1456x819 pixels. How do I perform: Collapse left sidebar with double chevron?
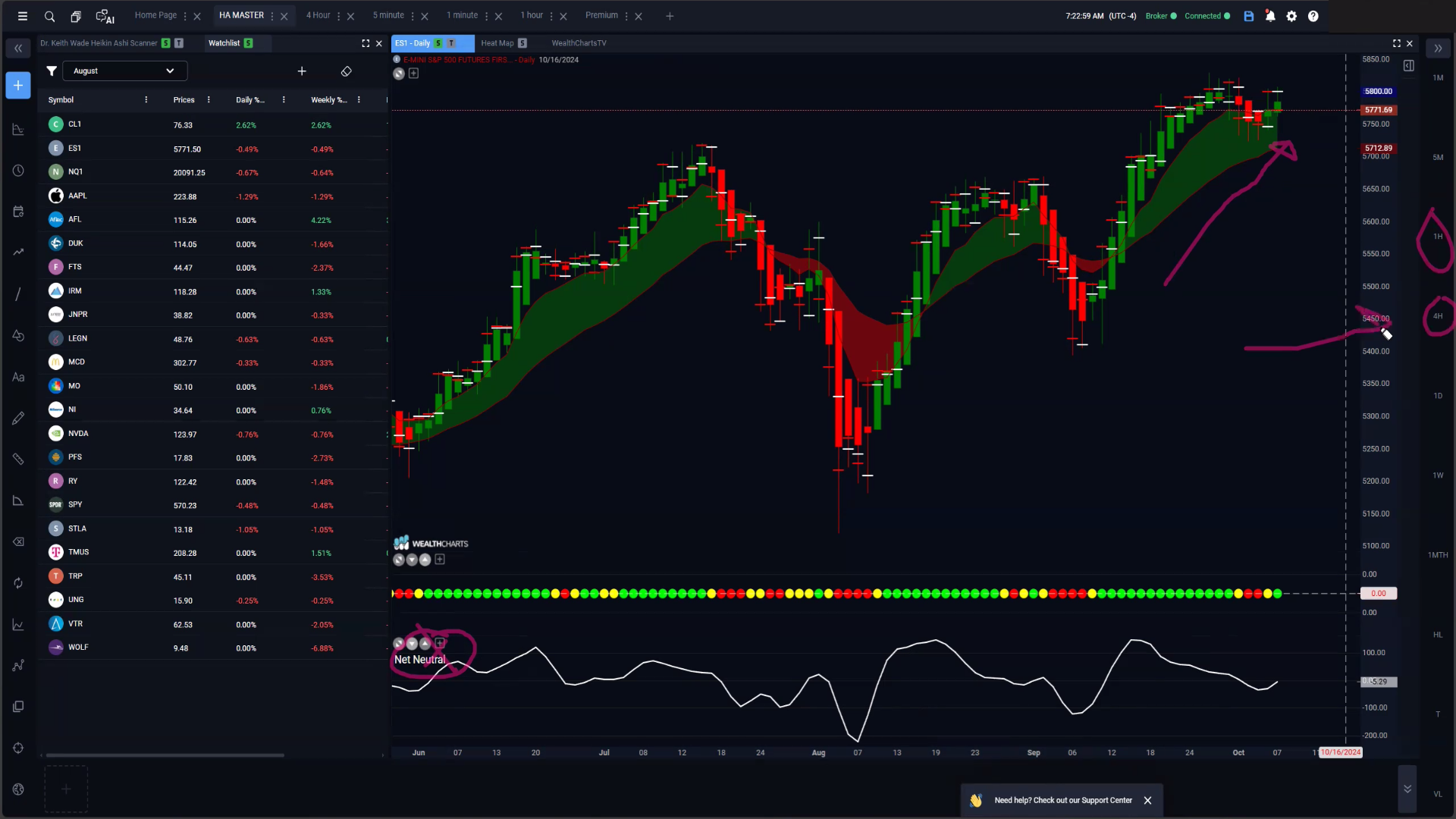18,49
